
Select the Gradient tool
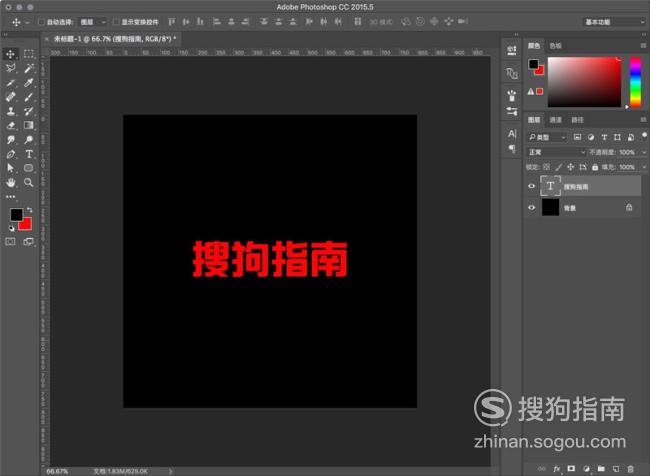coord(29,125)
